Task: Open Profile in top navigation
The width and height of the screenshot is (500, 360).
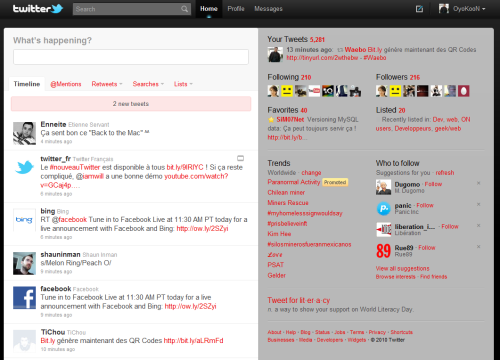Action: 236,9
